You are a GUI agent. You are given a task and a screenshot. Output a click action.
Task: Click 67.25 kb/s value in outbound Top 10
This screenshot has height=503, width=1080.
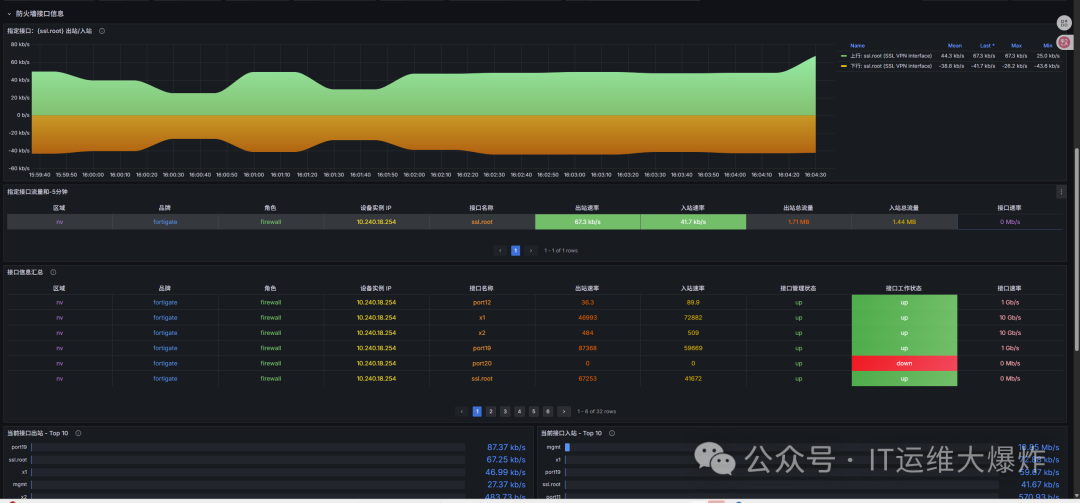pyautogui.click(x=506, y=460)
